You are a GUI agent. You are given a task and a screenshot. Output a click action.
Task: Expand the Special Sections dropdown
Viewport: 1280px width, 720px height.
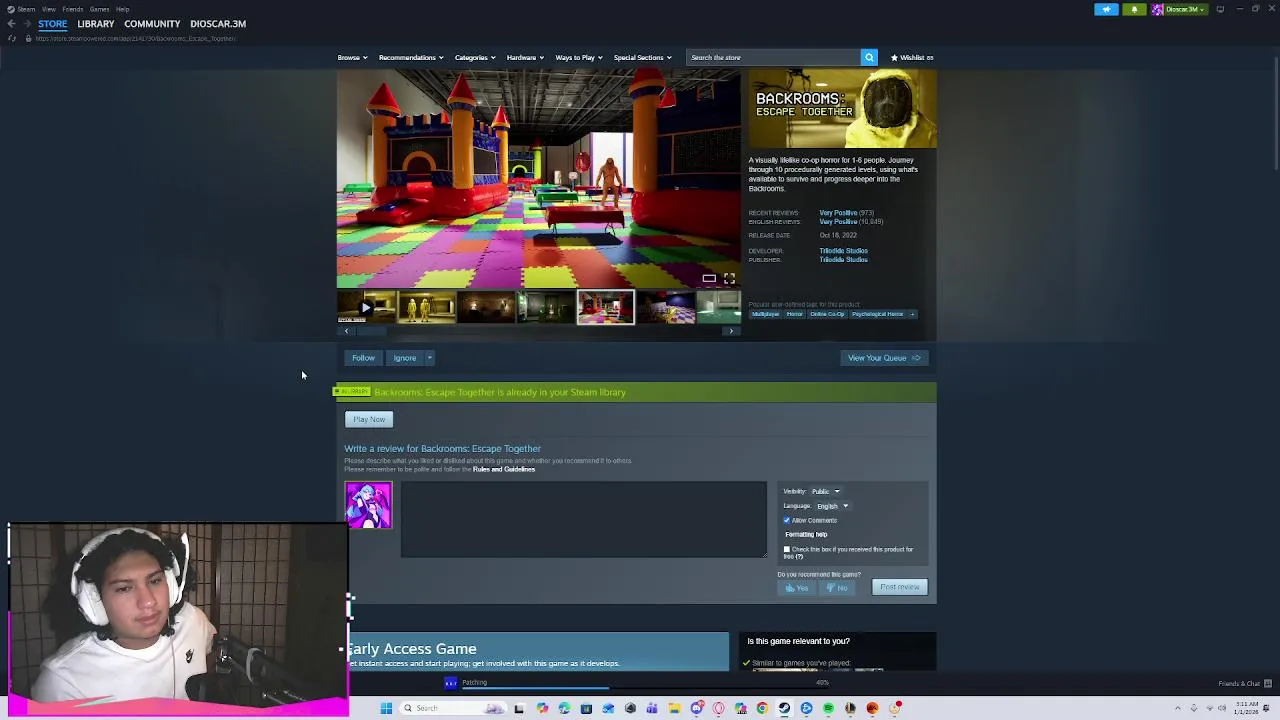[x=642, y=57]
